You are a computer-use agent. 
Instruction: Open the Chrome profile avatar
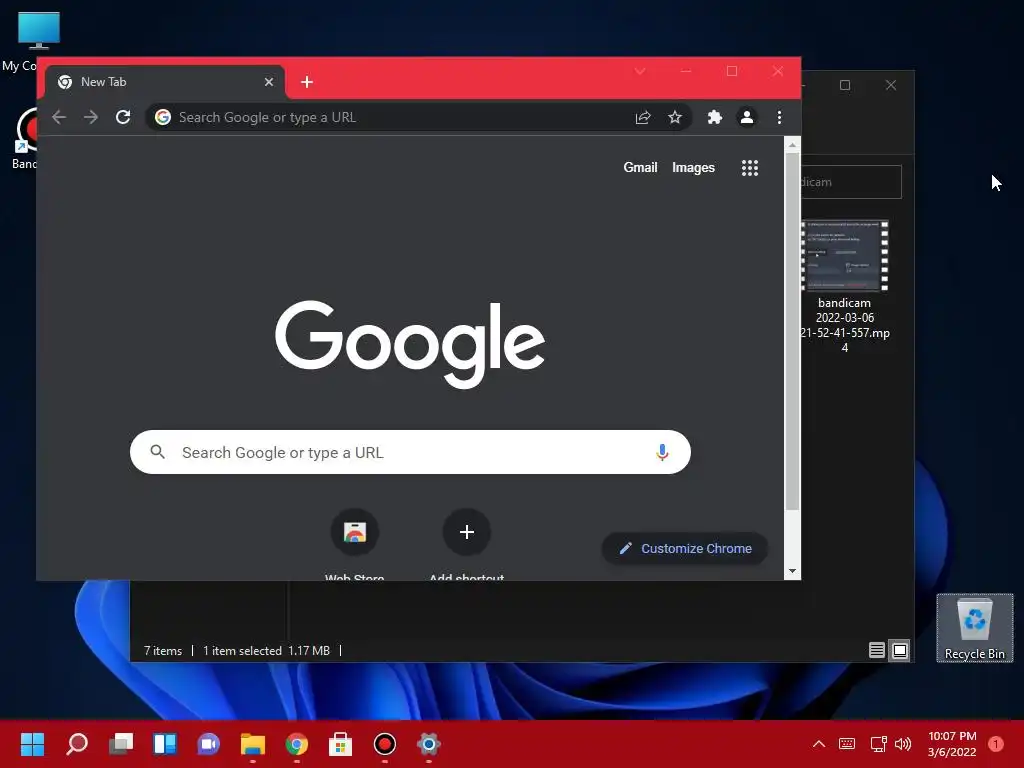[x=746, y=118]
